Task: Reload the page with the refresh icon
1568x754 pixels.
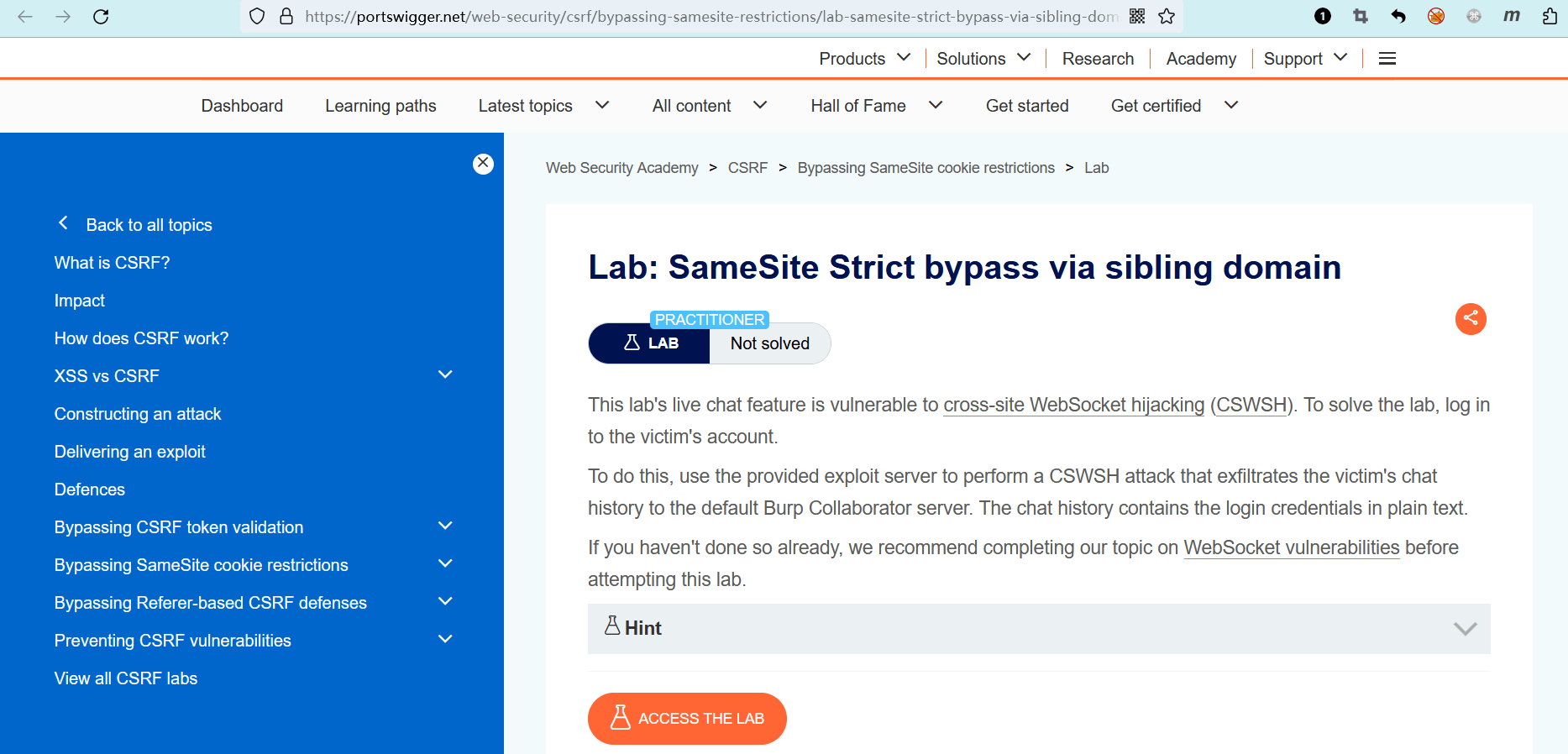Action: pos(101,16)
